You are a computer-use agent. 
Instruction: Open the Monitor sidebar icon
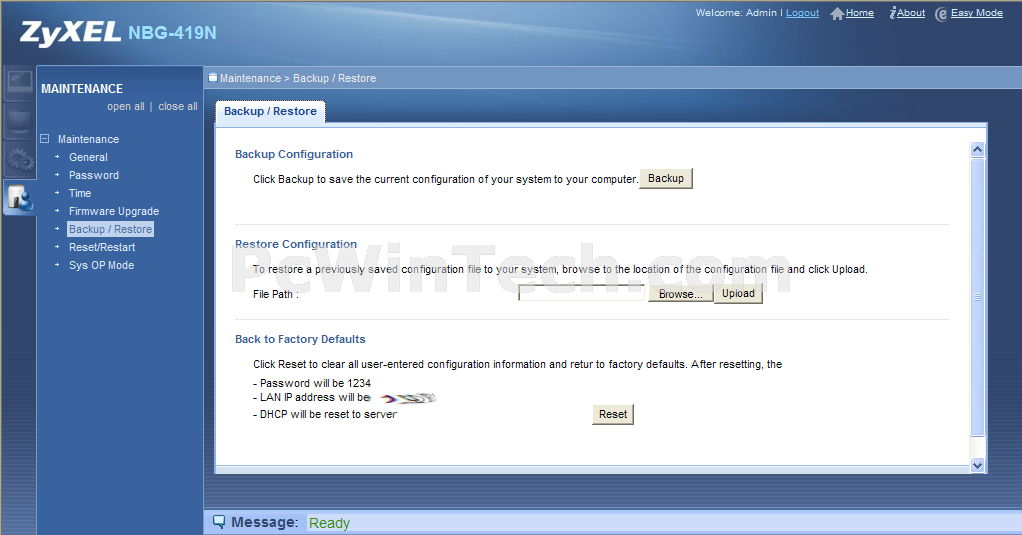pyautogui.click(x=19, y=83)
